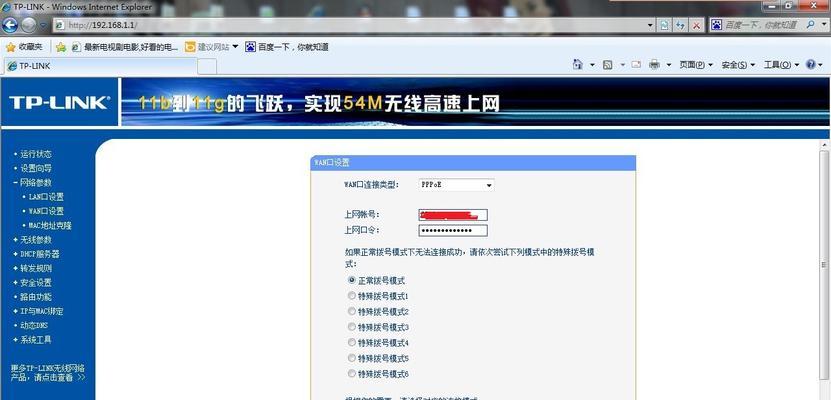Open the search provider dropdown arrow
This screenshot has height=400, width=831.
point(822,25)
